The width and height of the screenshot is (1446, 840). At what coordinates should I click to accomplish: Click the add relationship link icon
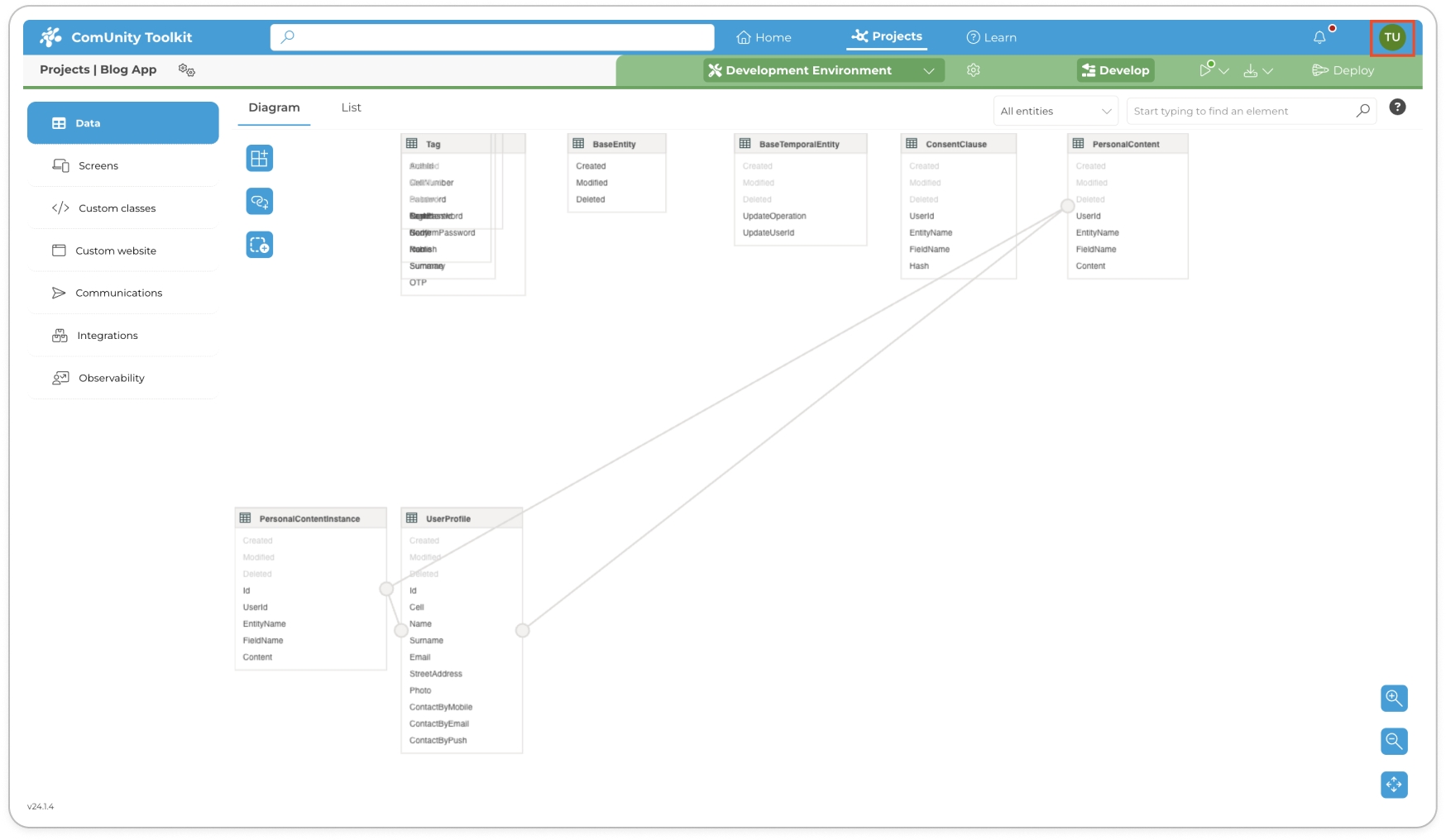point(259,202)
